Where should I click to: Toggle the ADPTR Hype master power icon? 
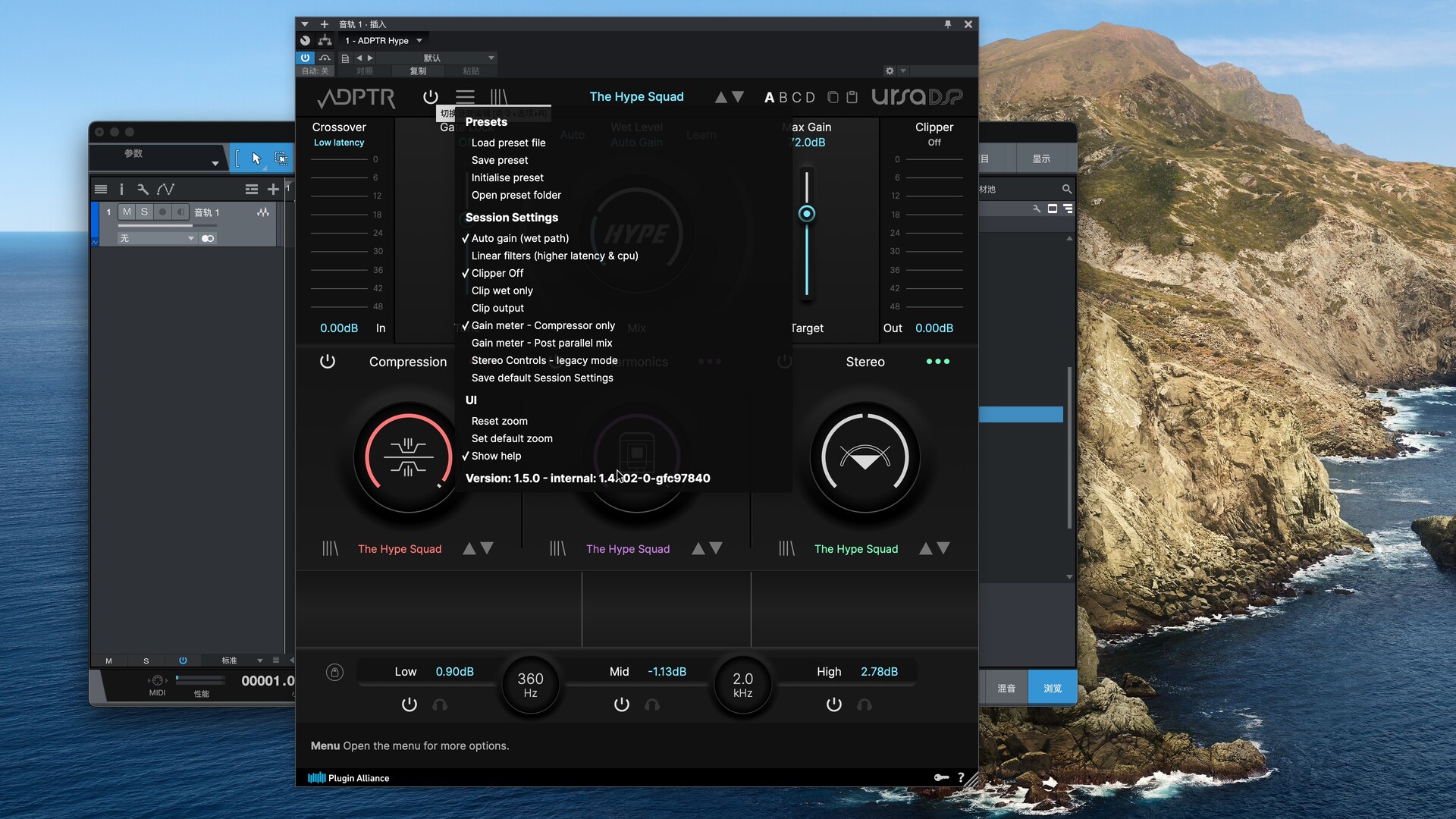tap(430, 97)
